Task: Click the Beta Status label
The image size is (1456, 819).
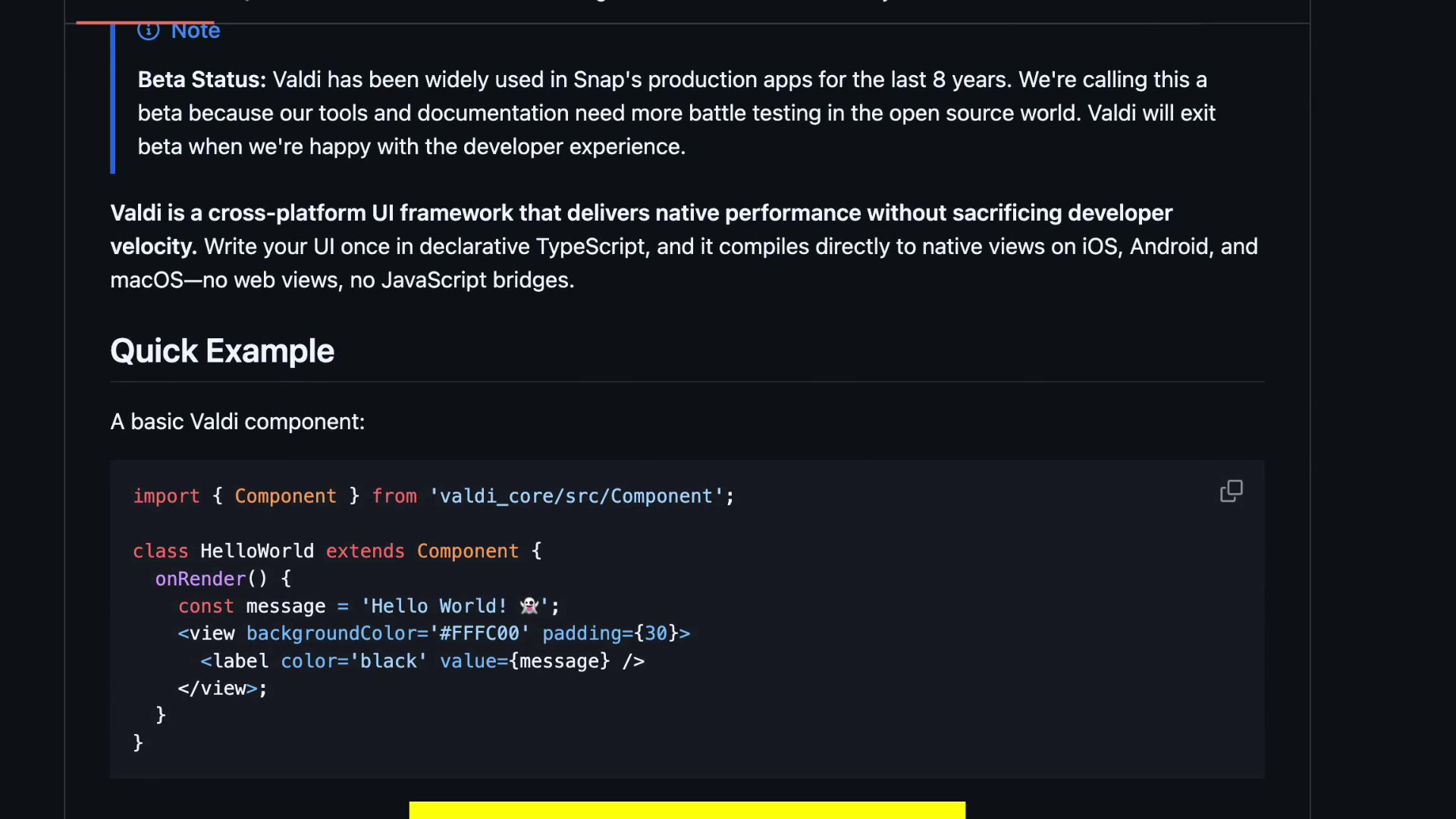Action: point(199,79)
